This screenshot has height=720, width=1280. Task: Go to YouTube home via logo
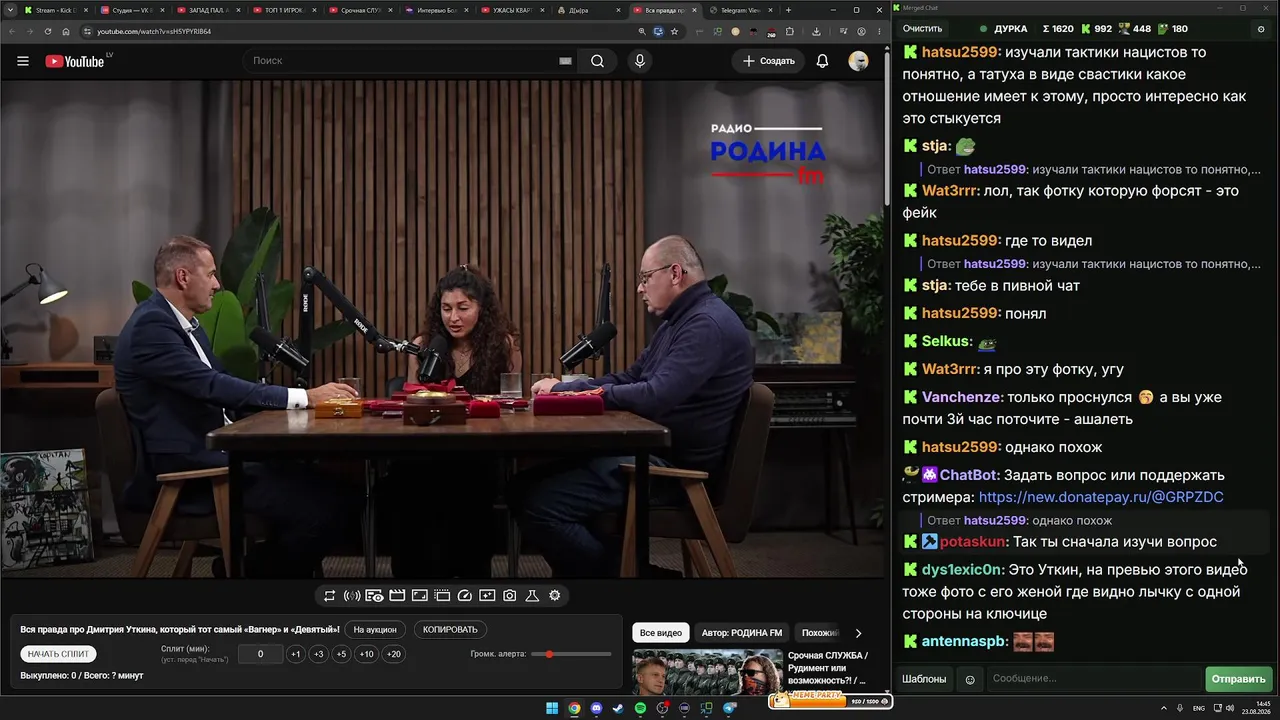(76, 61)
